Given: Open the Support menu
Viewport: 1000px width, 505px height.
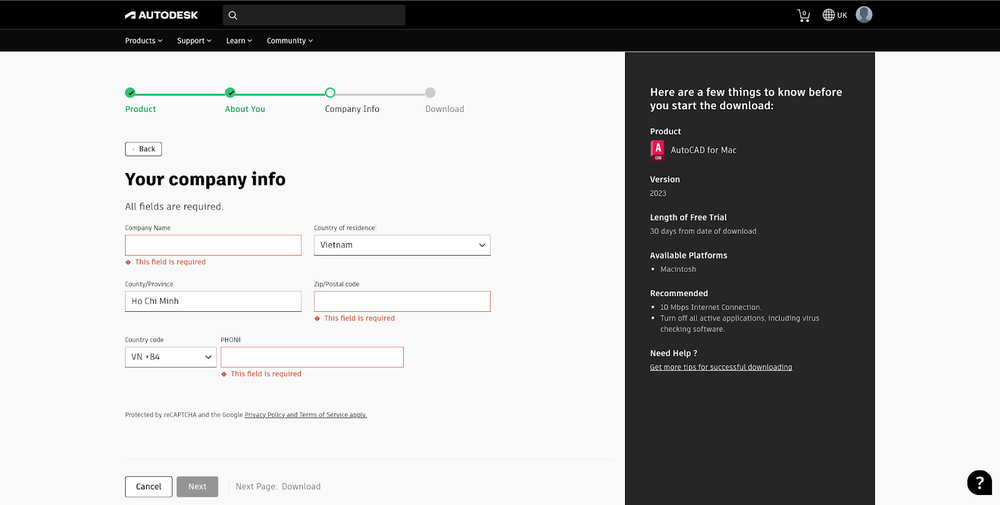Looking at the screenshot, I should [x=194, y=41].
